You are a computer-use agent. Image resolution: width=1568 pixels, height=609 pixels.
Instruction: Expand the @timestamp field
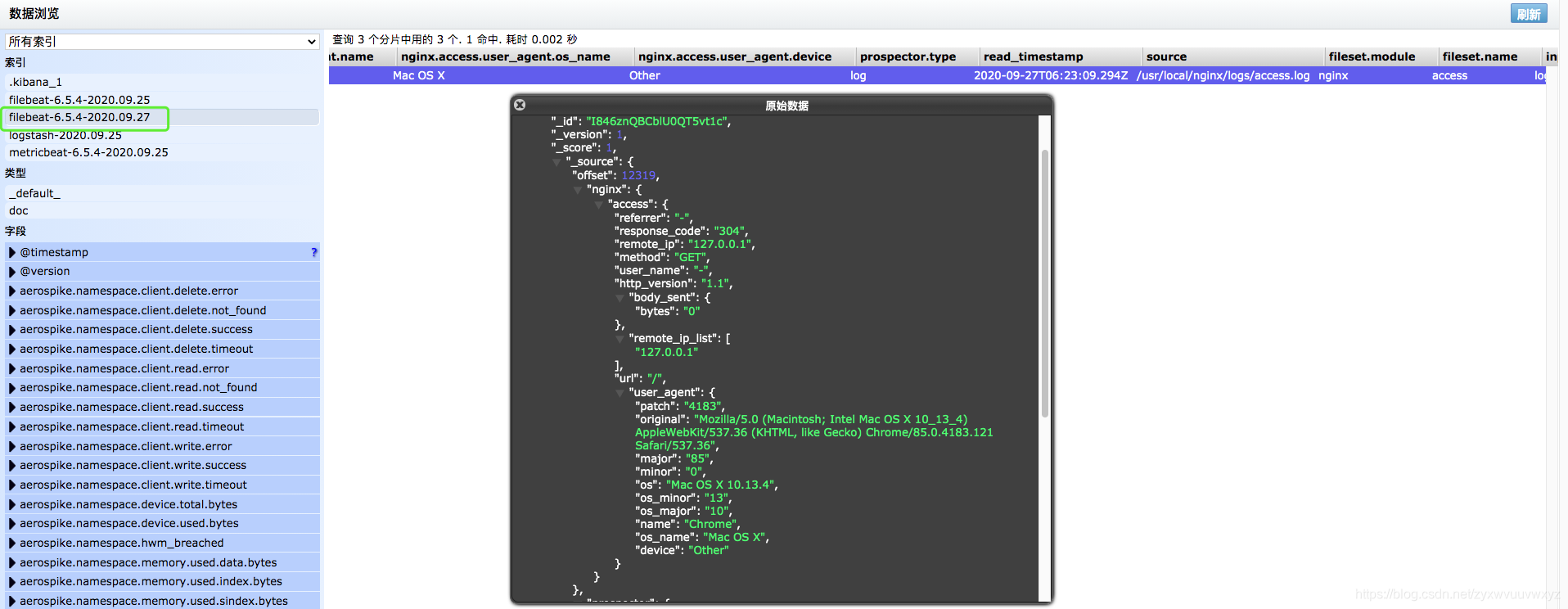[x=12, y=252]
